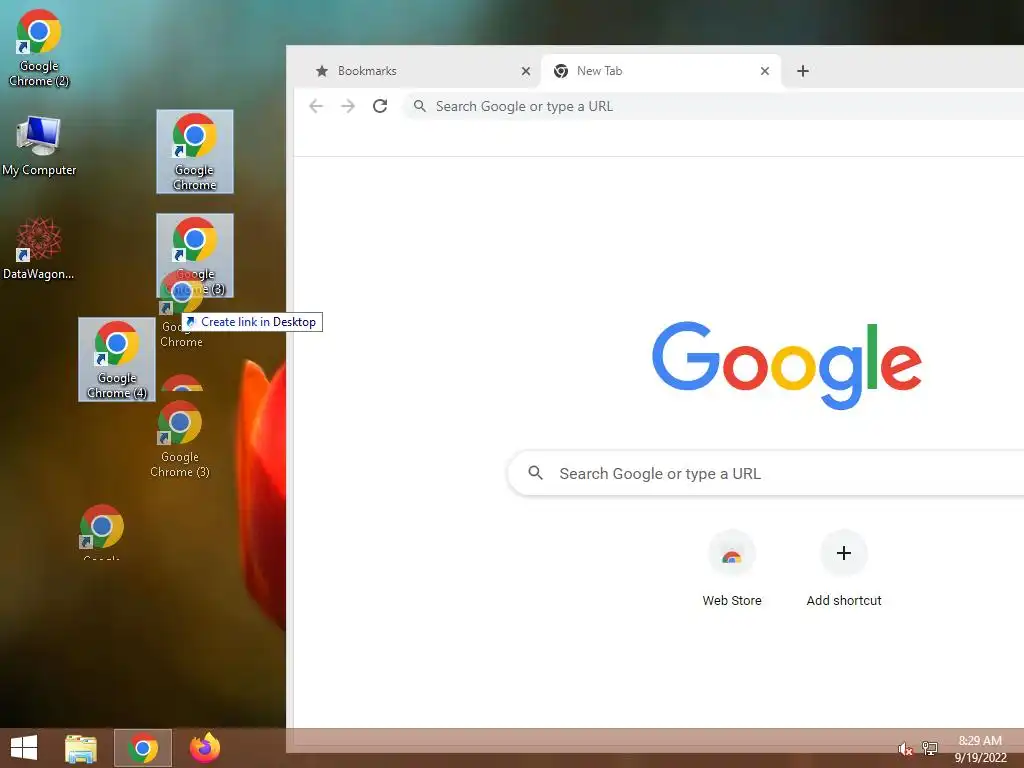
Task: Click the Add shortcut button
Action: pyautogui.click(x=844, y=568)
